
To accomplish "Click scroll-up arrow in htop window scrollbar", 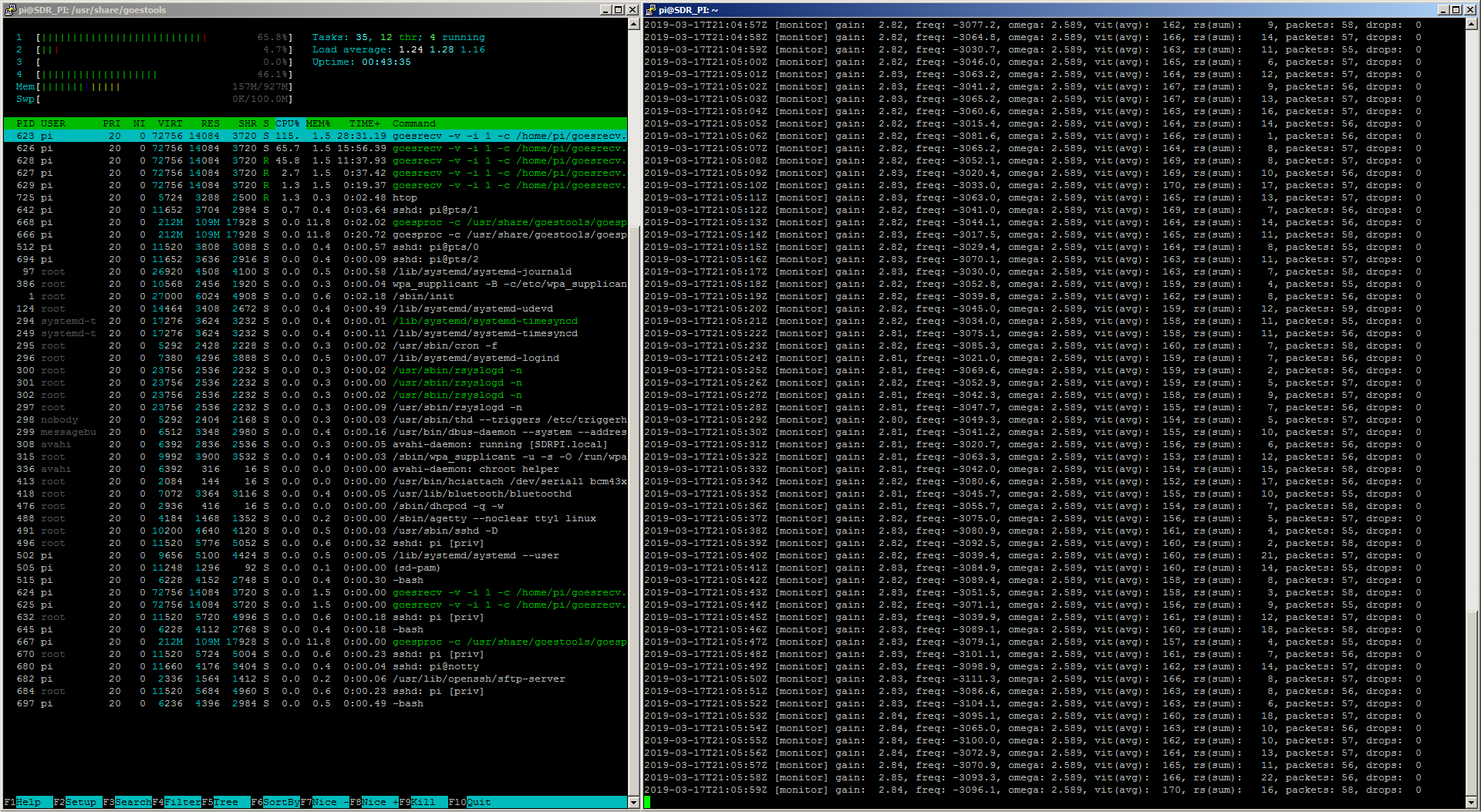I will point(634,25).
